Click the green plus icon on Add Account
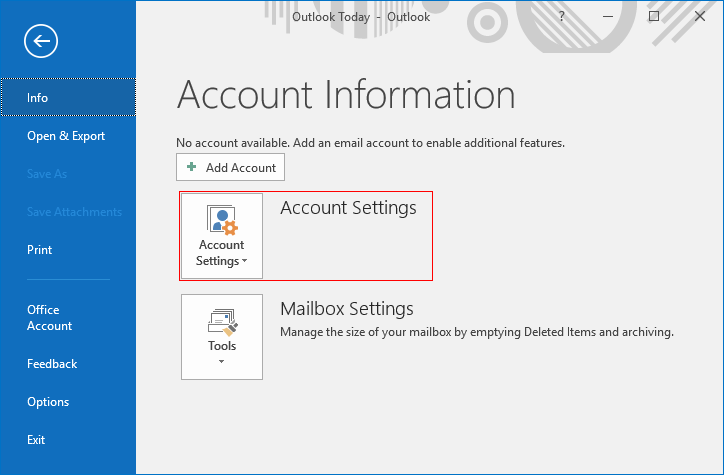The image size is (724, 475). tap(192, 167)
